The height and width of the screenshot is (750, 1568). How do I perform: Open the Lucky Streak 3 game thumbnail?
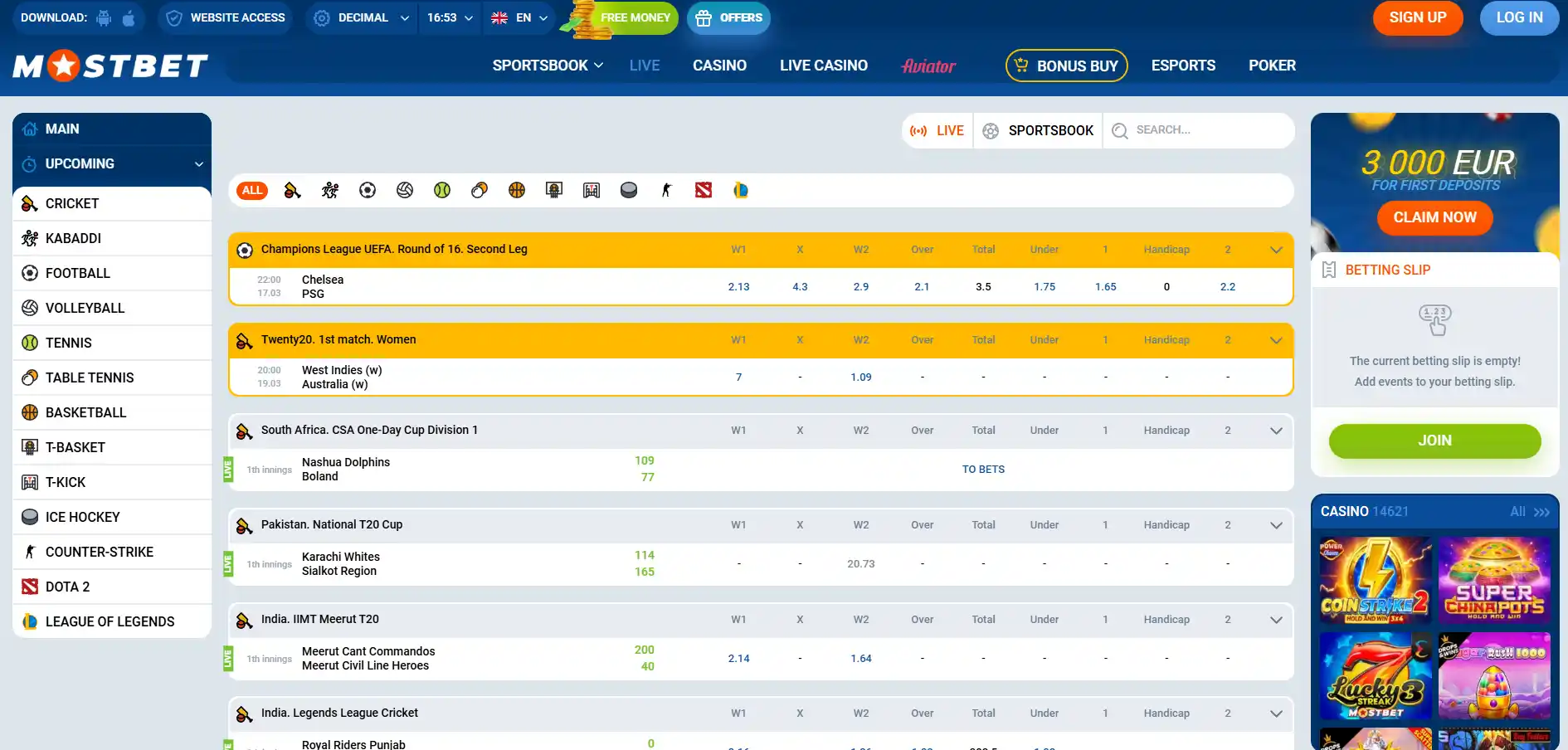[1376, 675]
